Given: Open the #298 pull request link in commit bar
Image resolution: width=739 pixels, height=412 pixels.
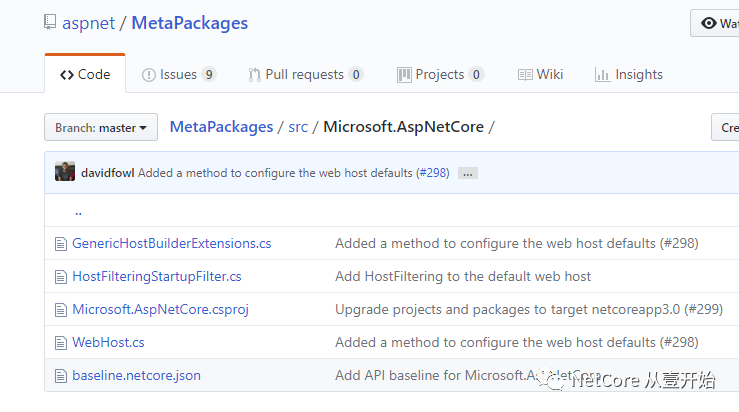Looking at the screenshot, I should point(433,173).
